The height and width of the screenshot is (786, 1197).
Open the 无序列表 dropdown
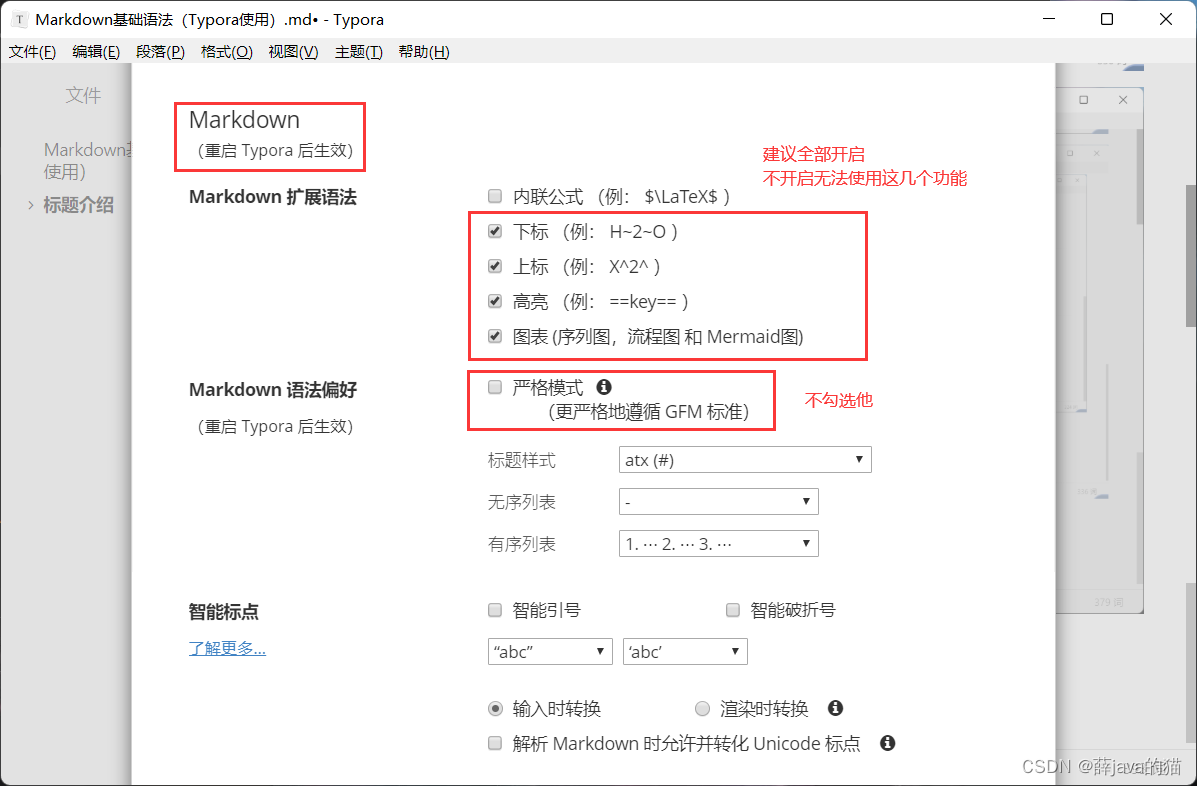coord(718,501)
